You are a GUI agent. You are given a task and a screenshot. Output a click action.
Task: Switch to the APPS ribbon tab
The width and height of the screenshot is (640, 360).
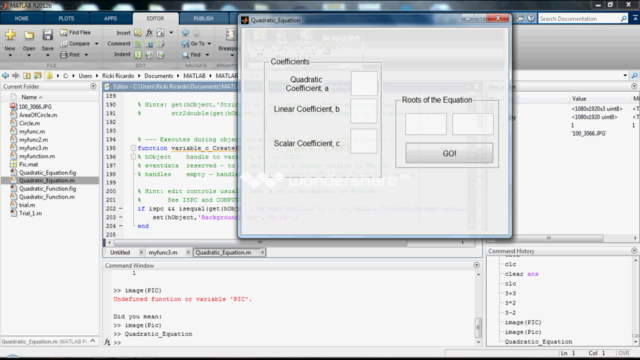pyautogui.click(x=110, y=18)
